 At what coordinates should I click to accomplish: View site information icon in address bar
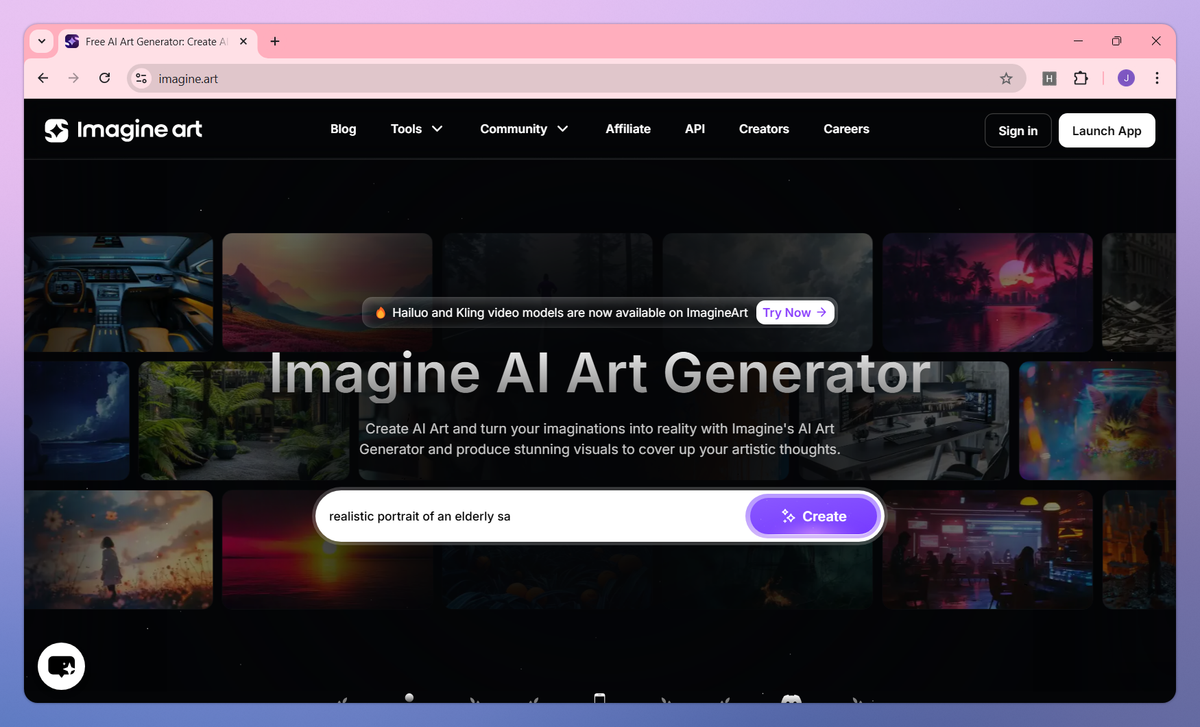(x=141, y=78)
